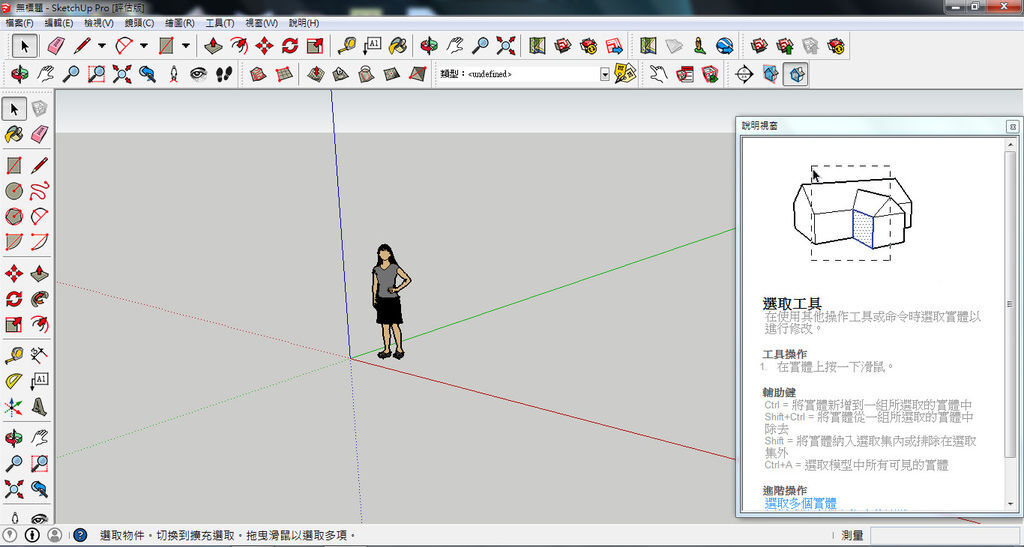Click the classifier paint-tags icon
Viewport: 1024px width, 547px height.
625,73
